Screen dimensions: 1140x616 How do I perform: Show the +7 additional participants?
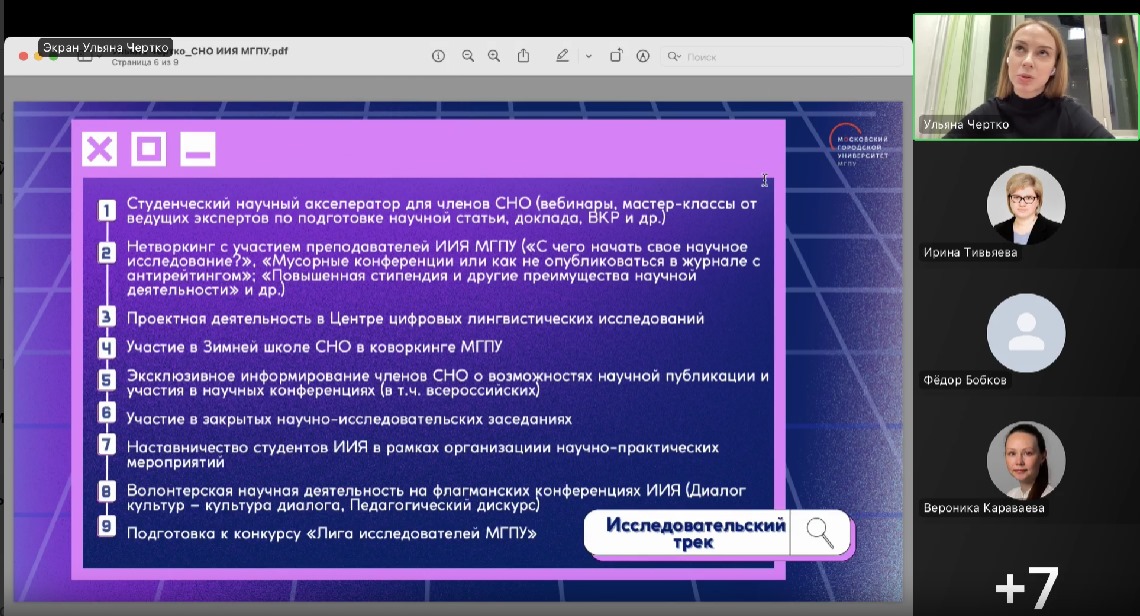(1026, 587)
